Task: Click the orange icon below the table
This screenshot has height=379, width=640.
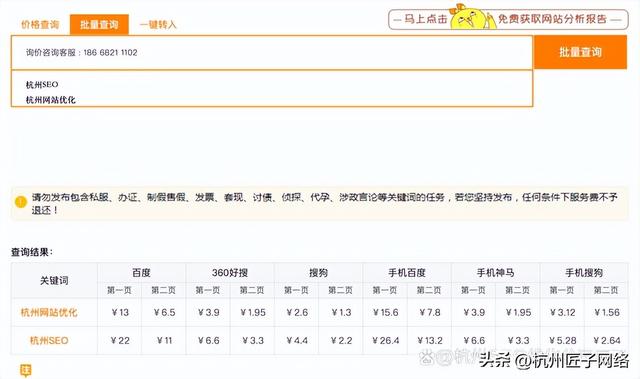Action: [25, 370]
